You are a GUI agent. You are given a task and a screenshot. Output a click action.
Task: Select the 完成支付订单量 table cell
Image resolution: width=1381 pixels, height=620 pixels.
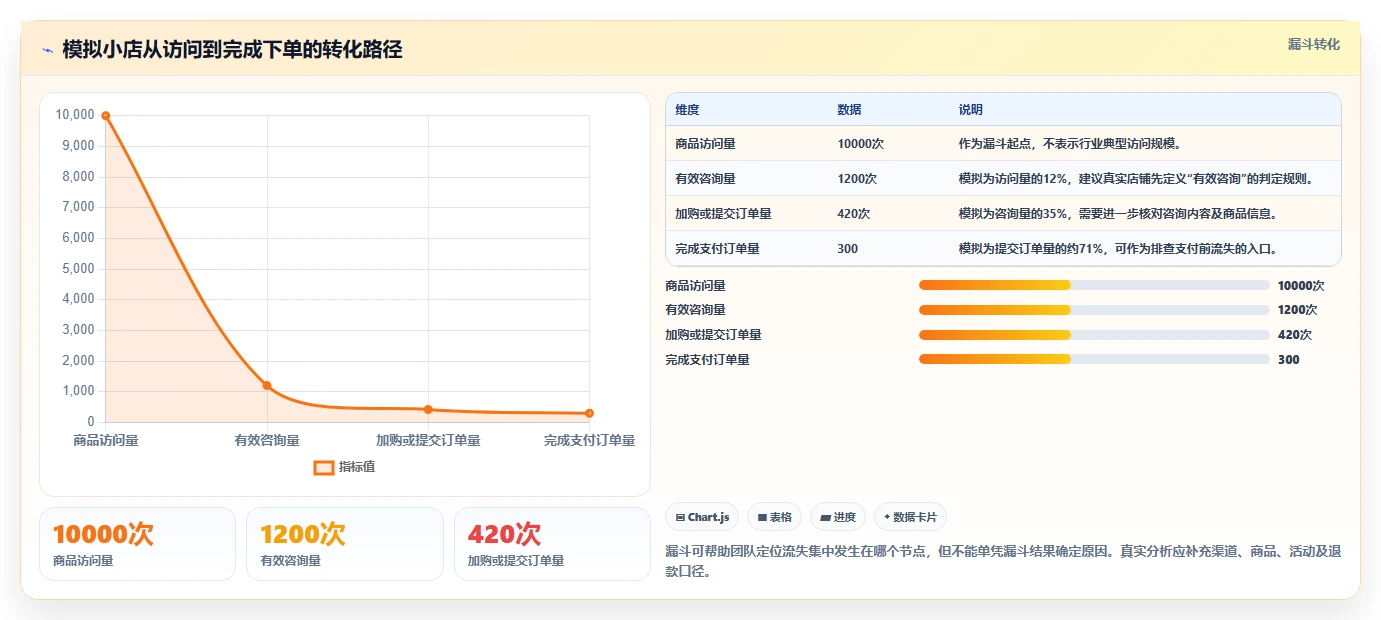pos(717,249)
